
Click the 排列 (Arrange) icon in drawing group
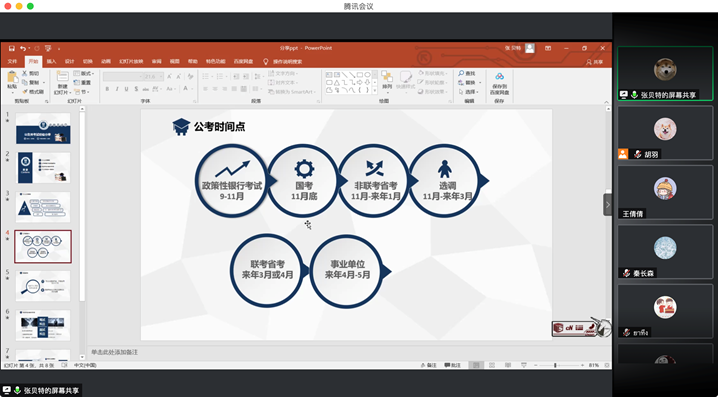coord(387,77)
